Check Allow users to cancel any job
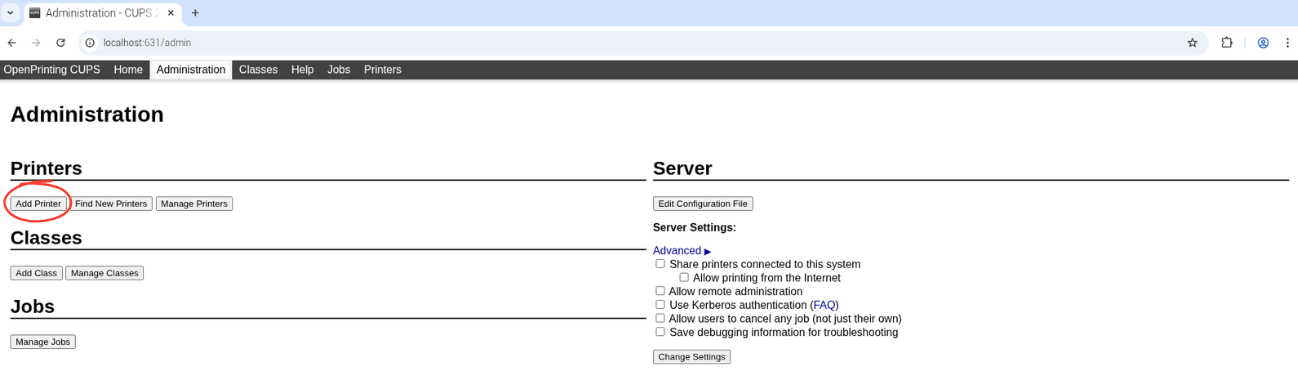This screenshot has width=1298, height=385. 660,318
